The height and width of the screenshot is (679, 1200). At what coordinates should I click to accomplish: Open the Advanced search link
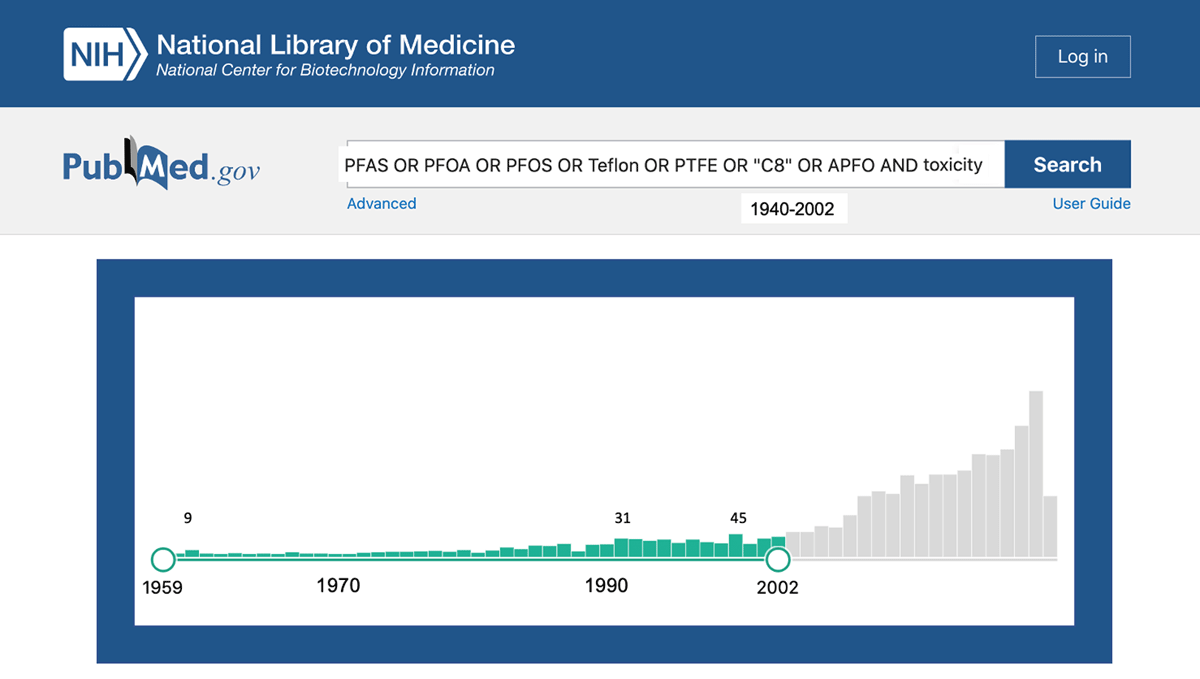point(381,204)
